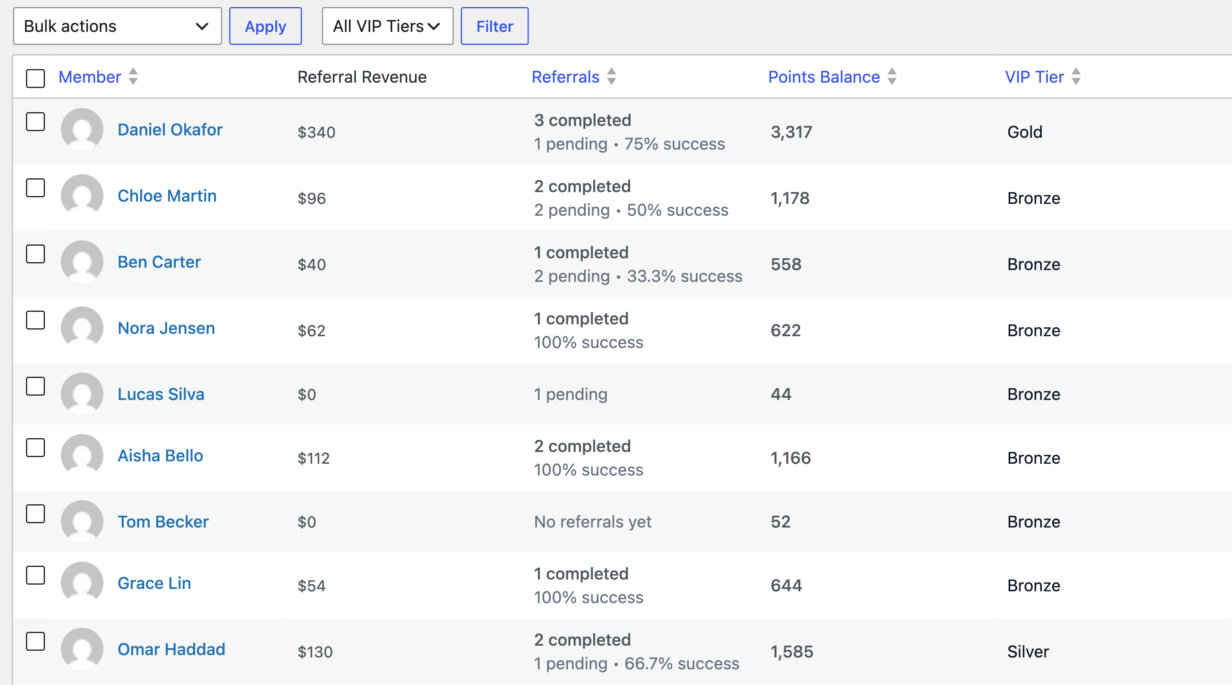Check the box for Chloe Martin
1232x685 pixels.
(x=35, y=188)
